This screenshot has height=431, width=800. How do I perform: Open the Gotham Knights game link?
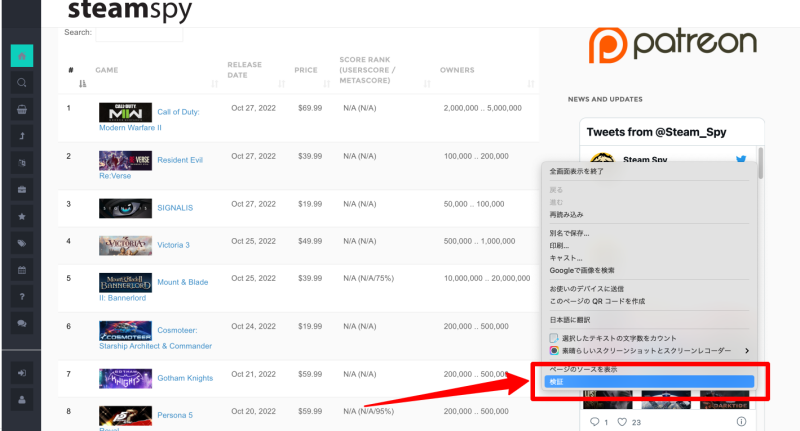pos(188,378)
